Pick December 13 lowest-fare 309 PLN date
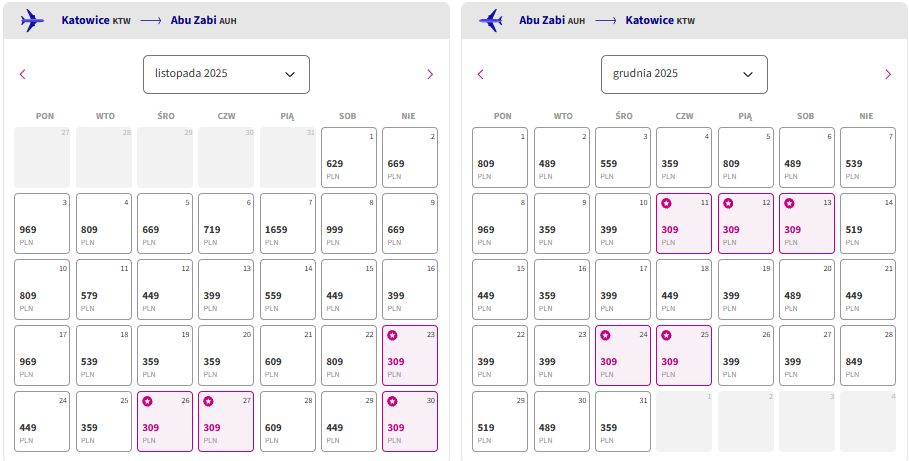 click(807, 223)
